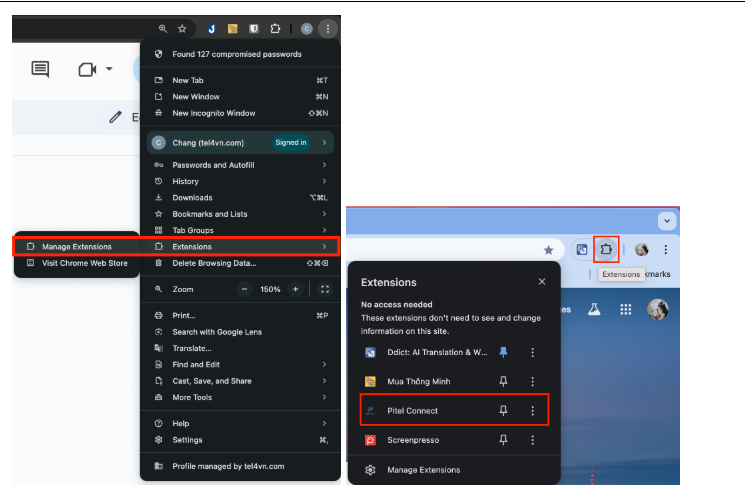Pin Mua Thông Minh extension
This screenshot has width=745, height=498.
[503, 381]
